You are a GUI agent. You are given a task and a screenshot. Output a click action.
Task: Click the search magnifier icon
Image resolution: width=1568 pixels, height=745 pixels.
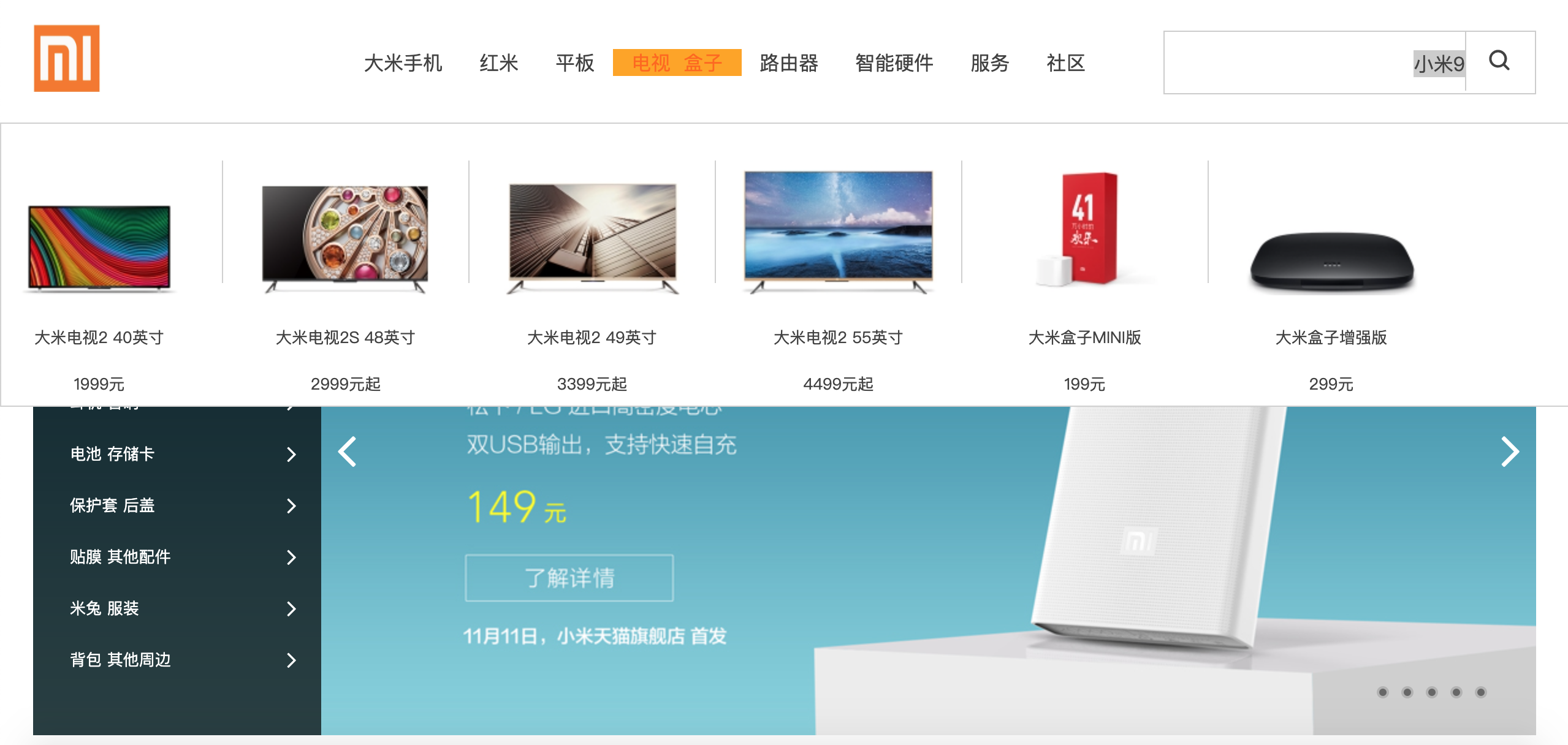pos(1499,61)
